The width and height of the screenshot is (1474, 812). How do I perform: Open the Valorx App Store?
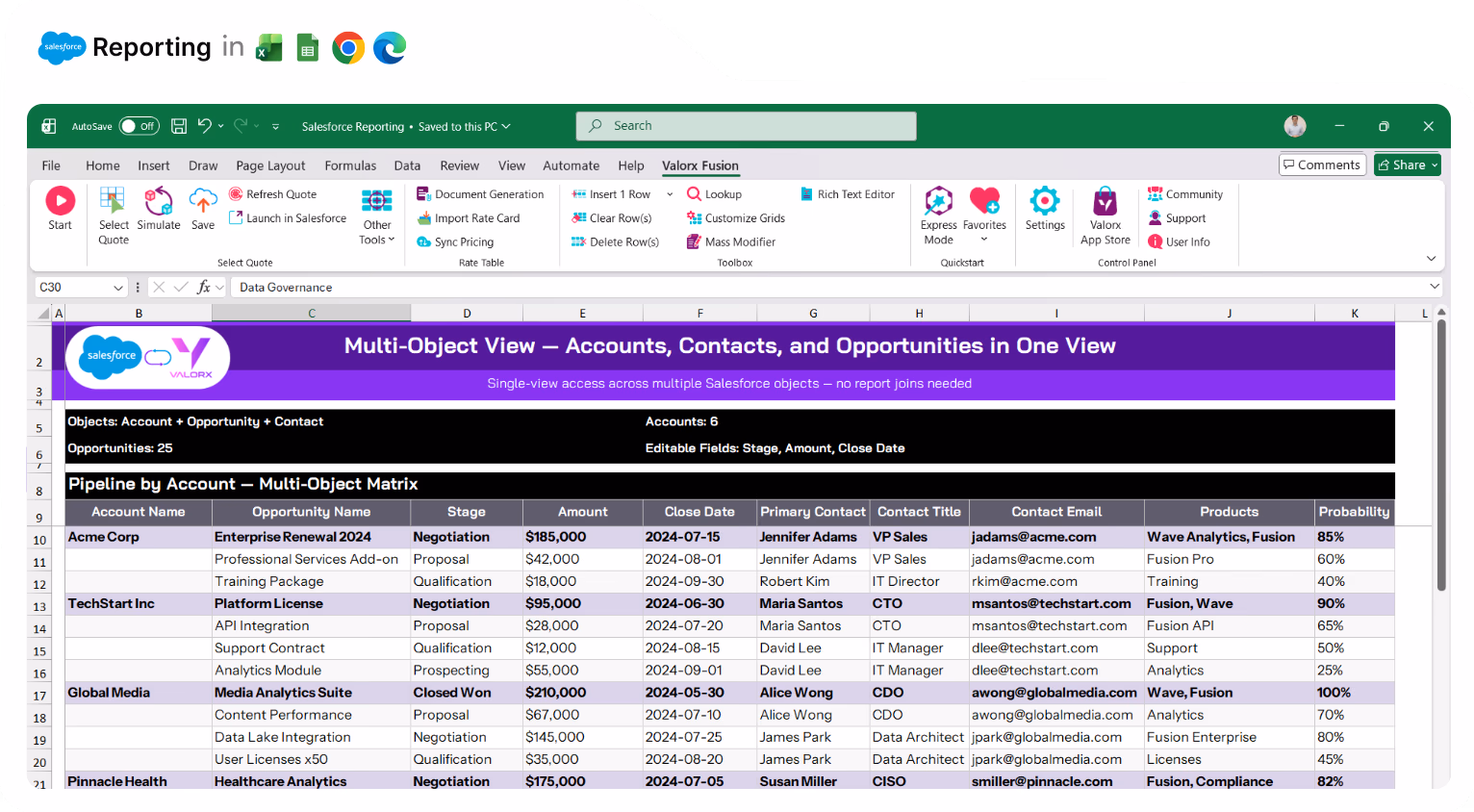tap(1105, 210)
